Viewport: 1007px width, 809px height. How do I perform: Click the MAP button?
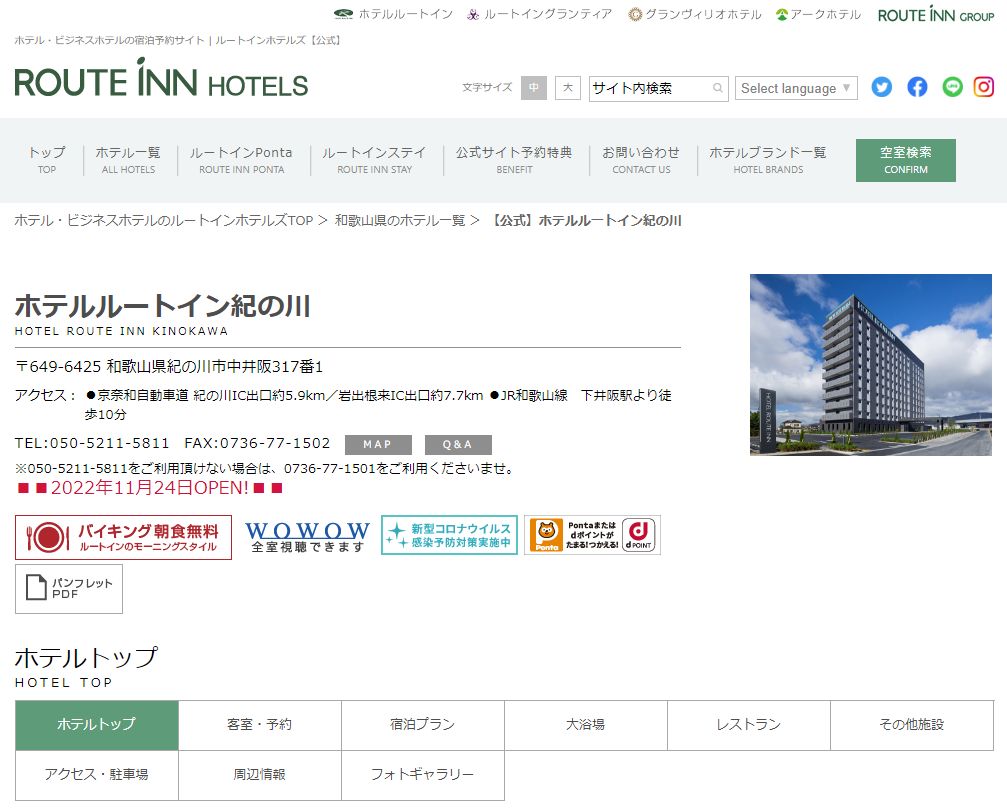point(378,444)
